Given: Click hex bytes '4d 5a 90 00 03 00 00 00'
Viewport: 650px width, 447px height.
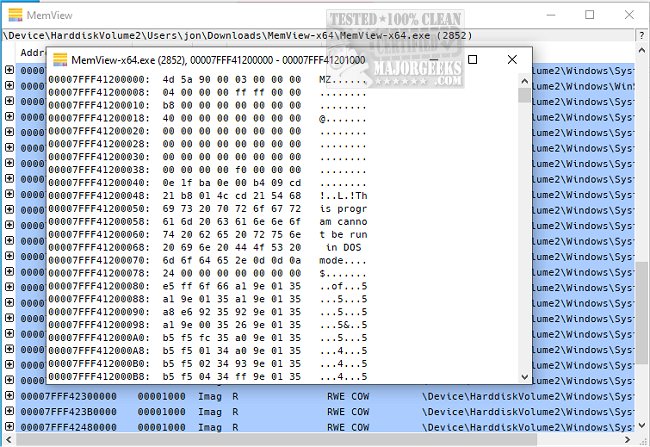Looking at the screenshot, I should coord(232,79).
